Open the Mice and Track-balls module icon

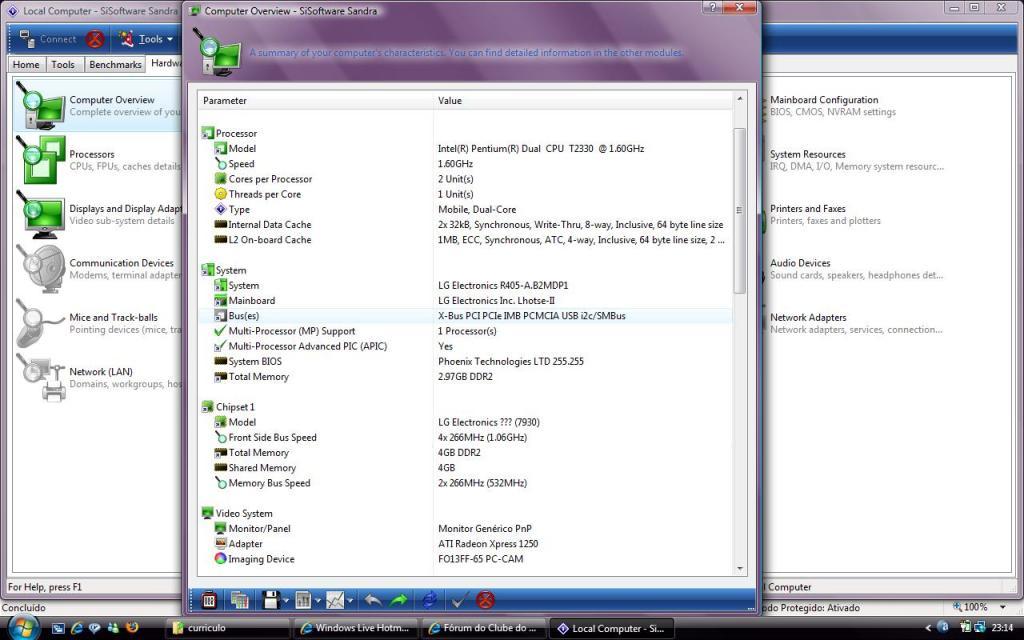pyautogui.click(x=40, y=323)
